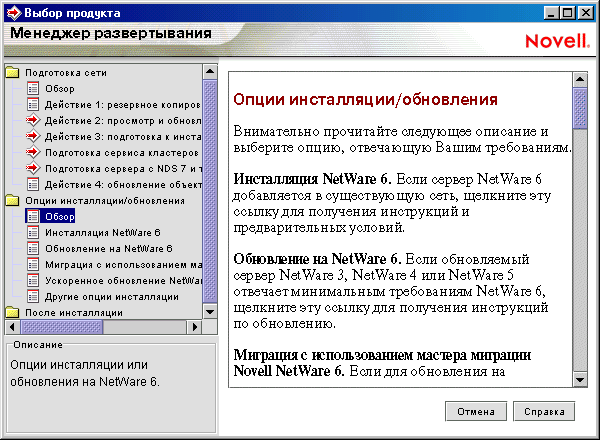Select the Подготовка сети tree node

66,73
